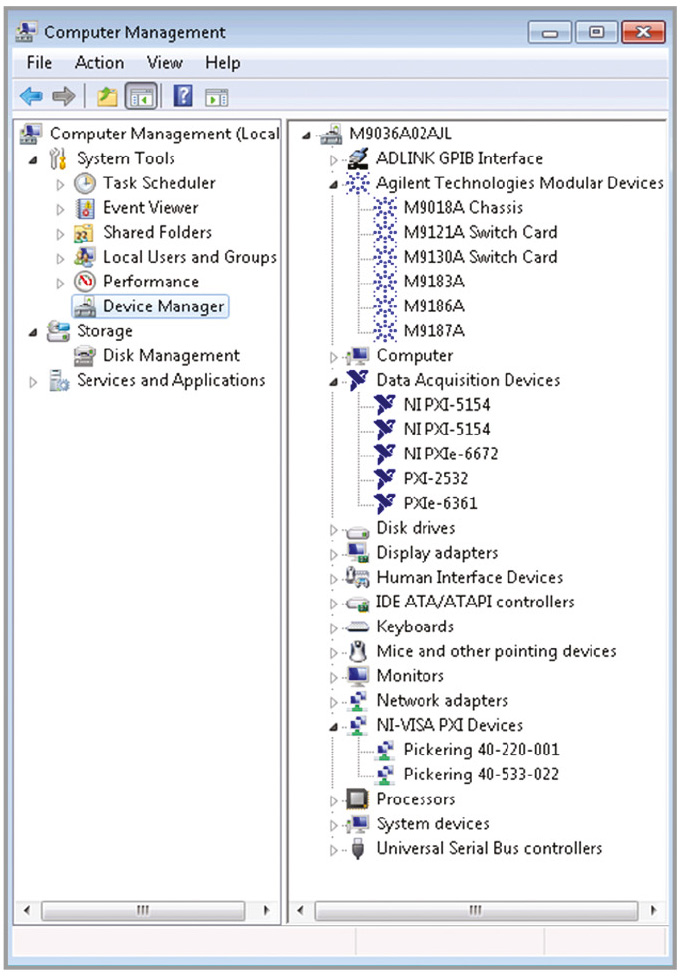Collapse the NI-VISA PXI Devices node
The width and height of the screenshot is (683, 976).
pyautogui.click(x=333, y=726)
